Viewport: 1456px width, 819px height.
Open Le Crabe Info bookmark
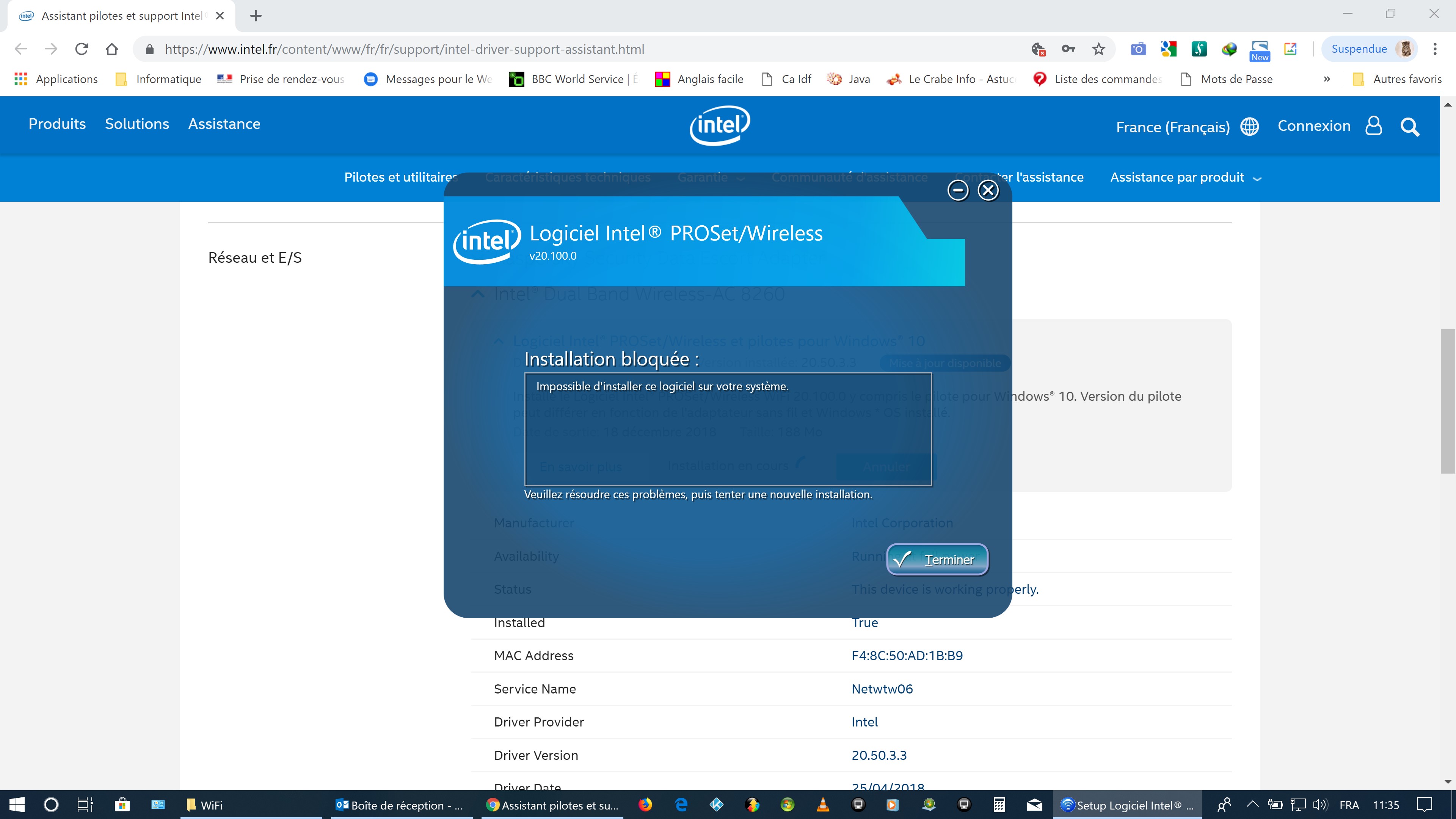pyautogui.click(x=952, y=79)
